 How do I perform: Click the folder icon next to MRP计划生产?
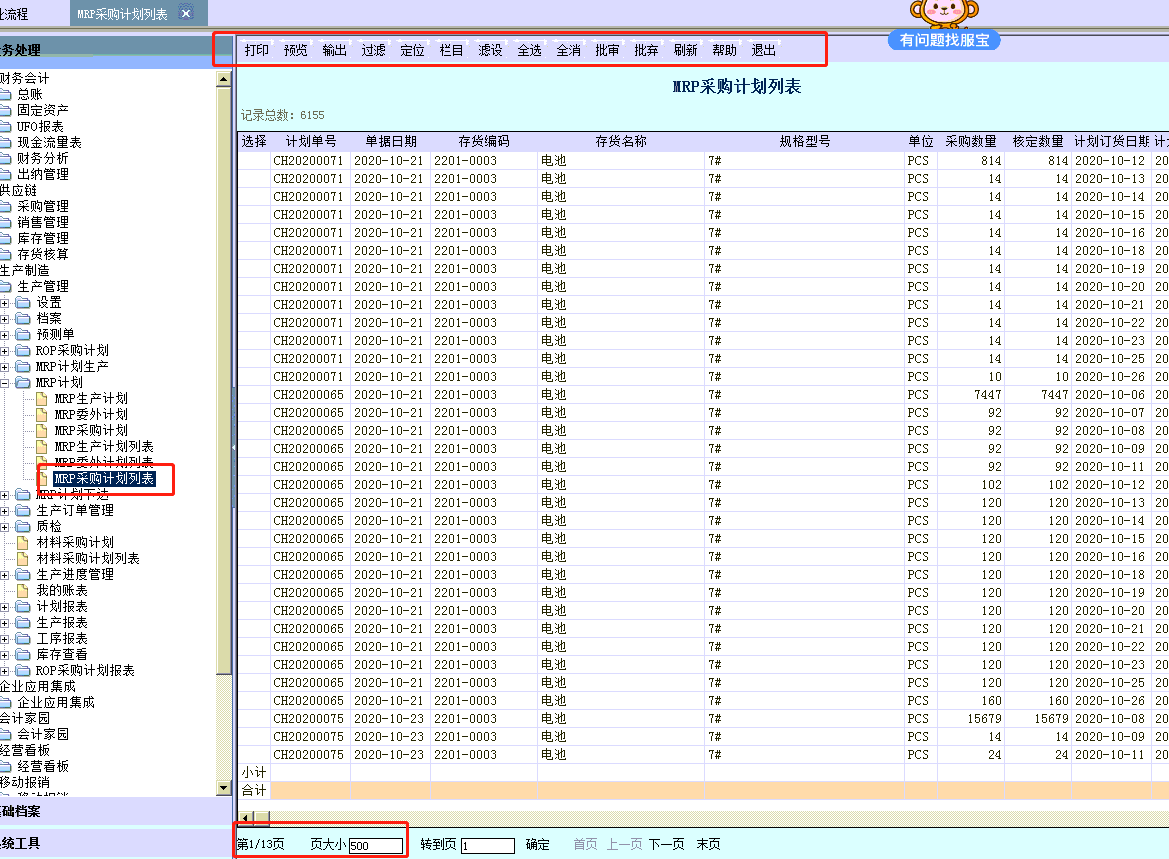click(x=23, y=366)
